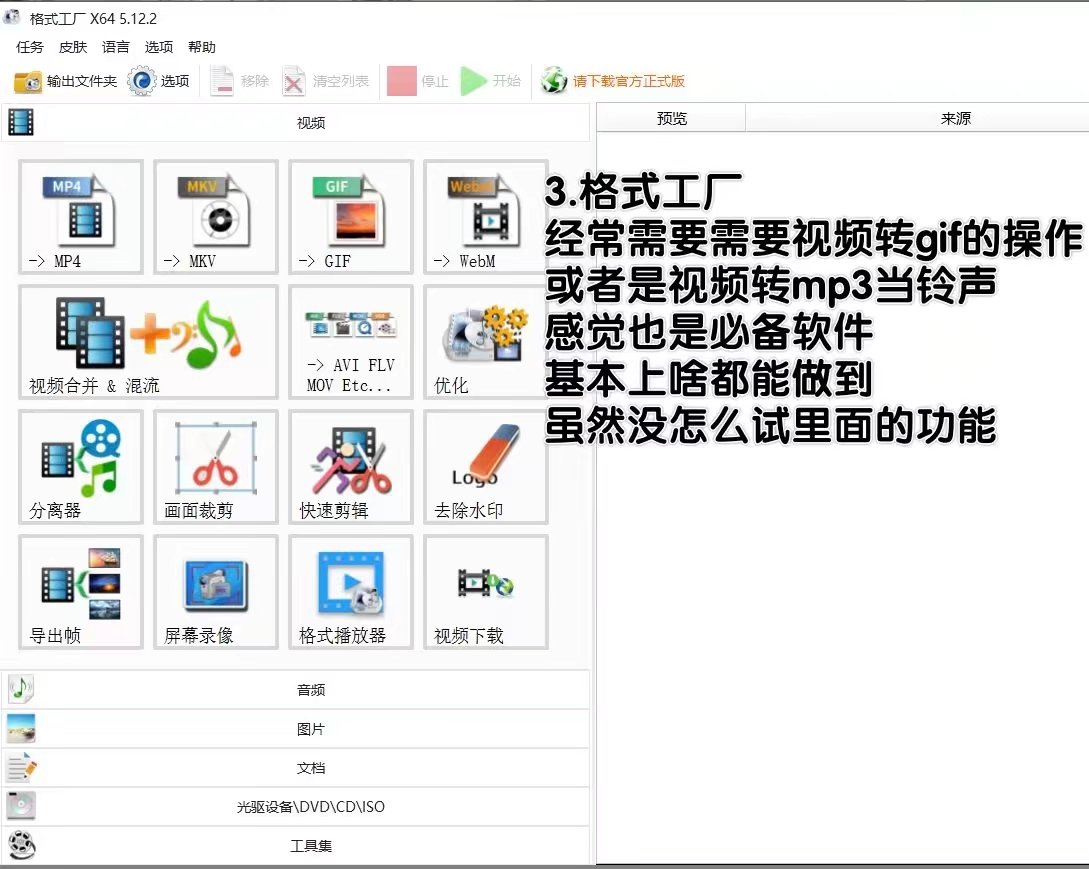
Task: Open 选项 options from the toolbar
Action: 158,81
